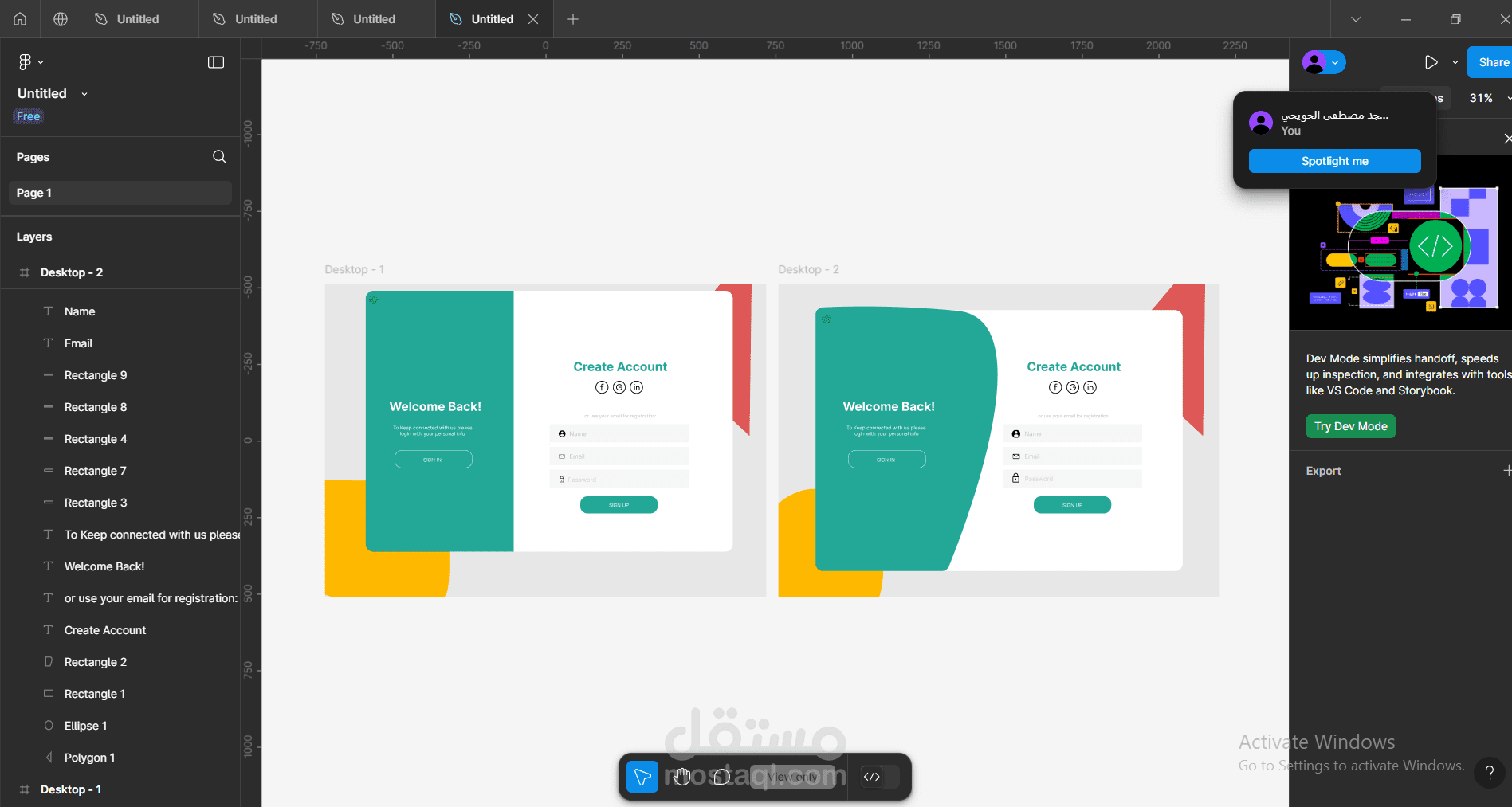Open the Community globe icon
The image size is (1512, 807).
tap(61, 19)
